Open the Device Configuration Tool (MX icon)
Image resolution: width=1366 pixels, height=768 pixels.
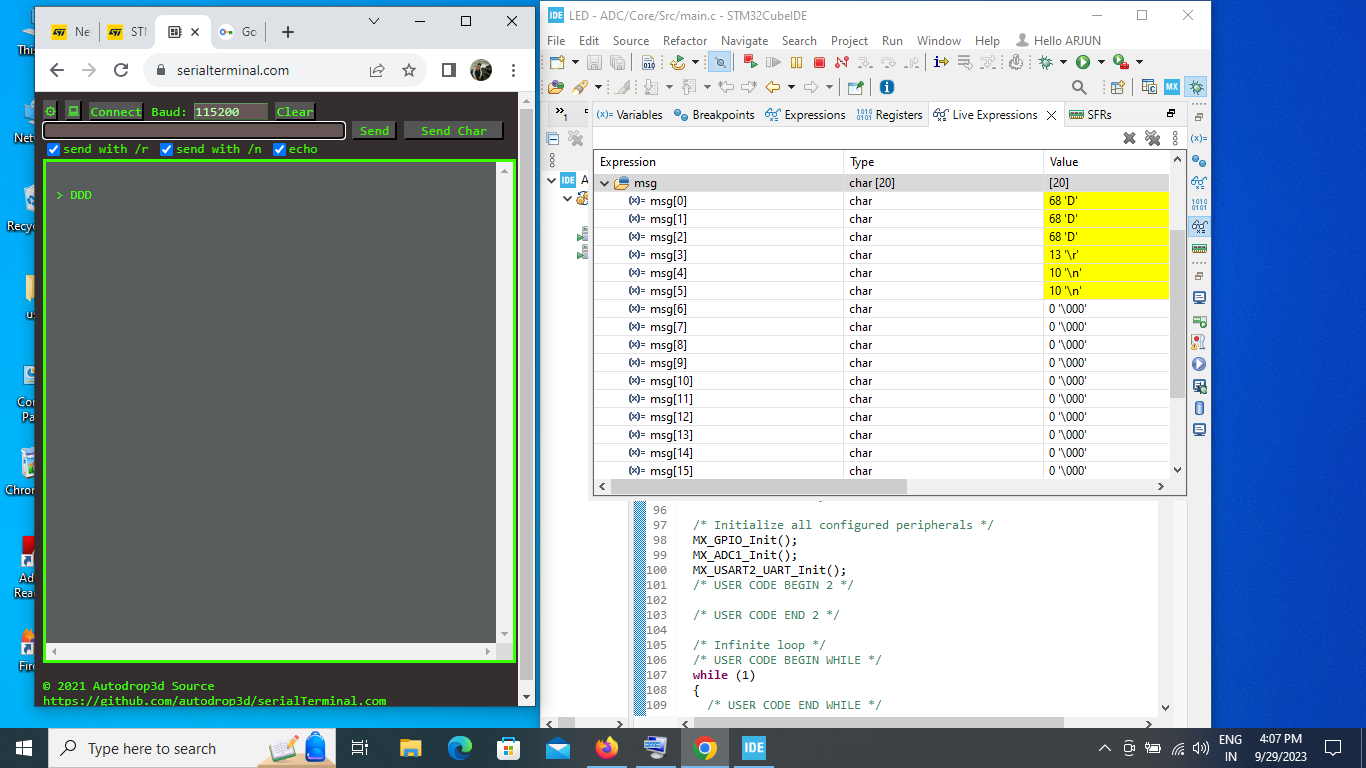1171,86
